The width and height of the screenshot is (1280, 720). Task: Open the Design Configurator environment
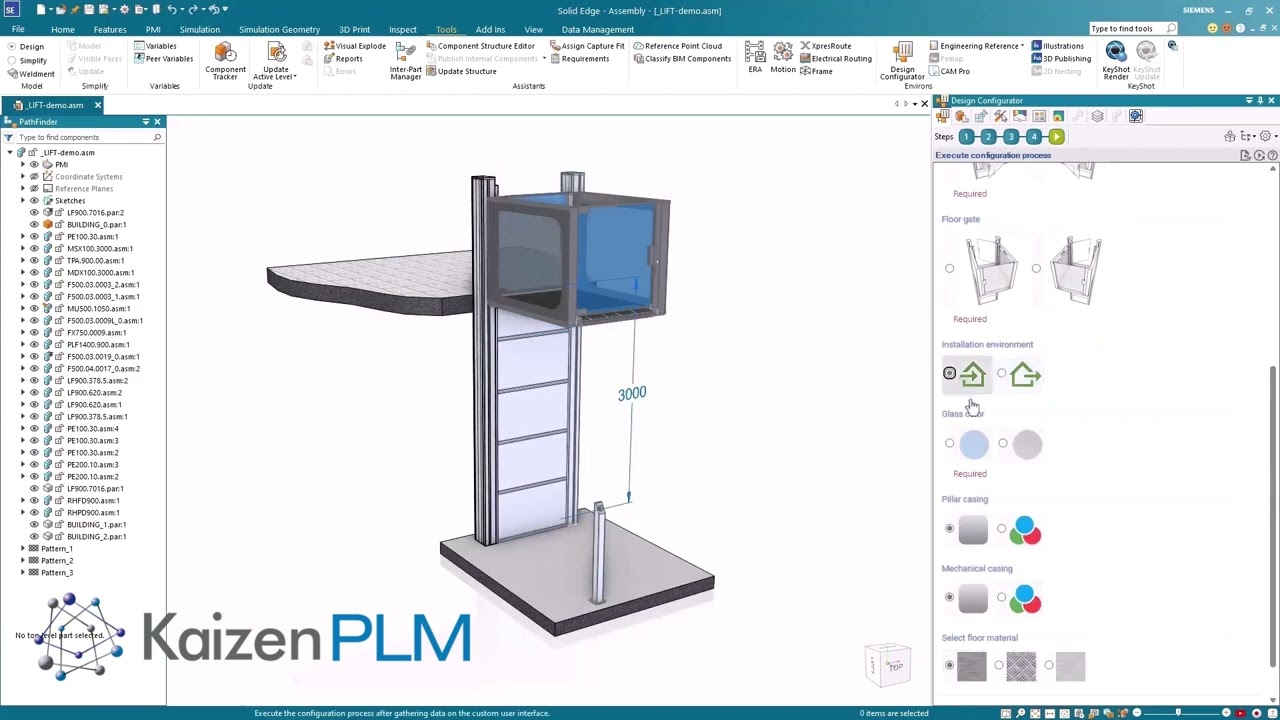click(902, 61)
